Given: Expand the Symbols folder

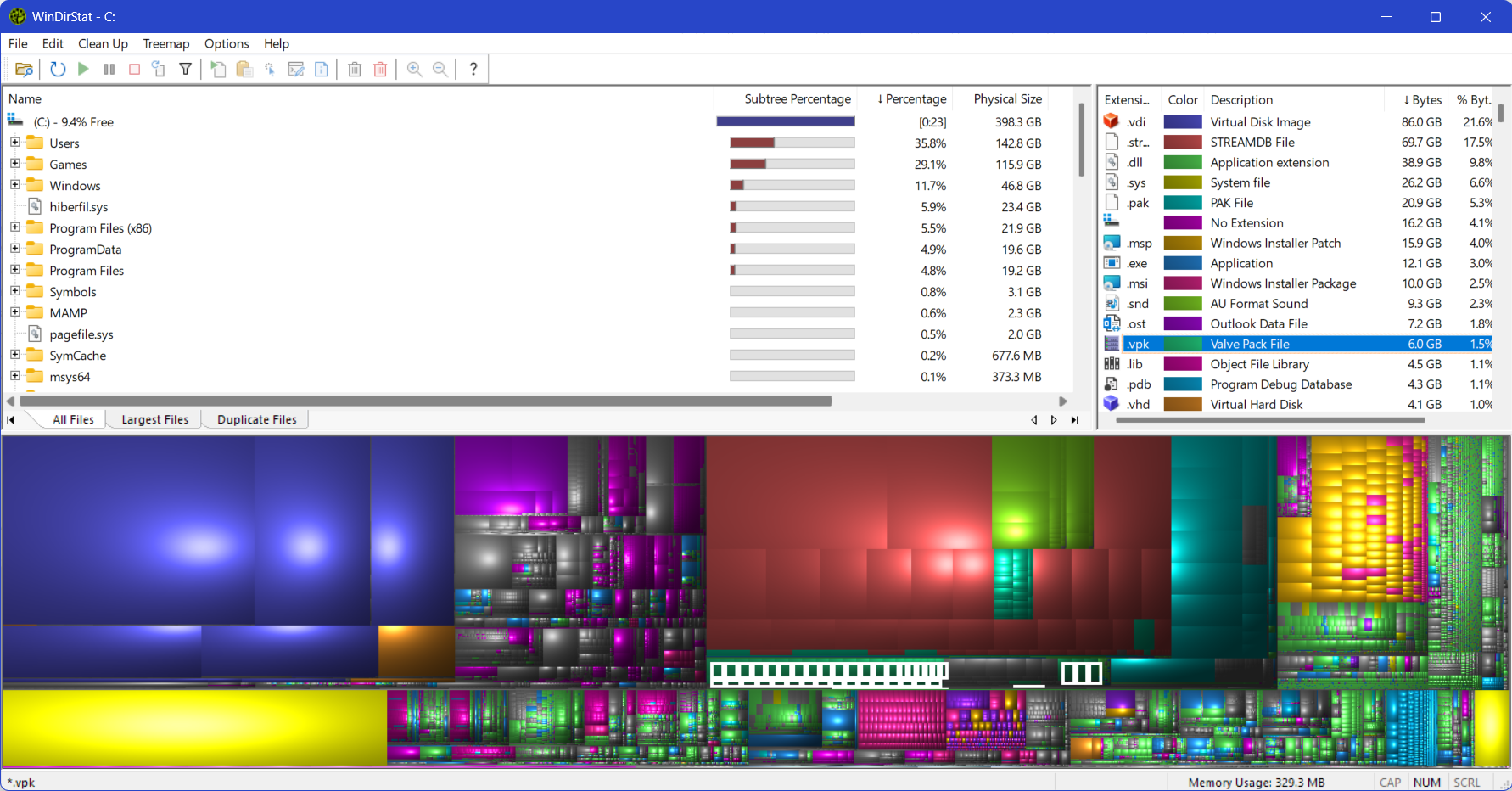Looking at the screenshot, I should [x=14, y=291].
